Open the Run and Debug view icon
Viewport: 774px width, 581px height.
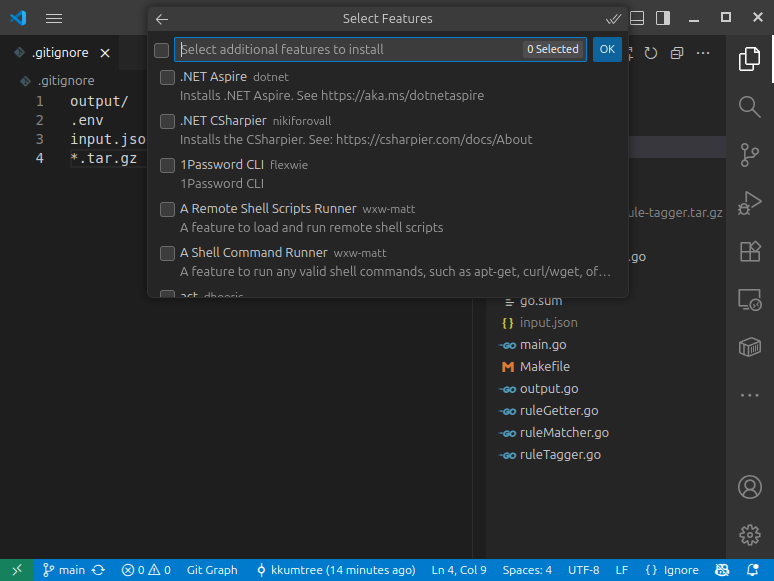(x=749, y=203)
